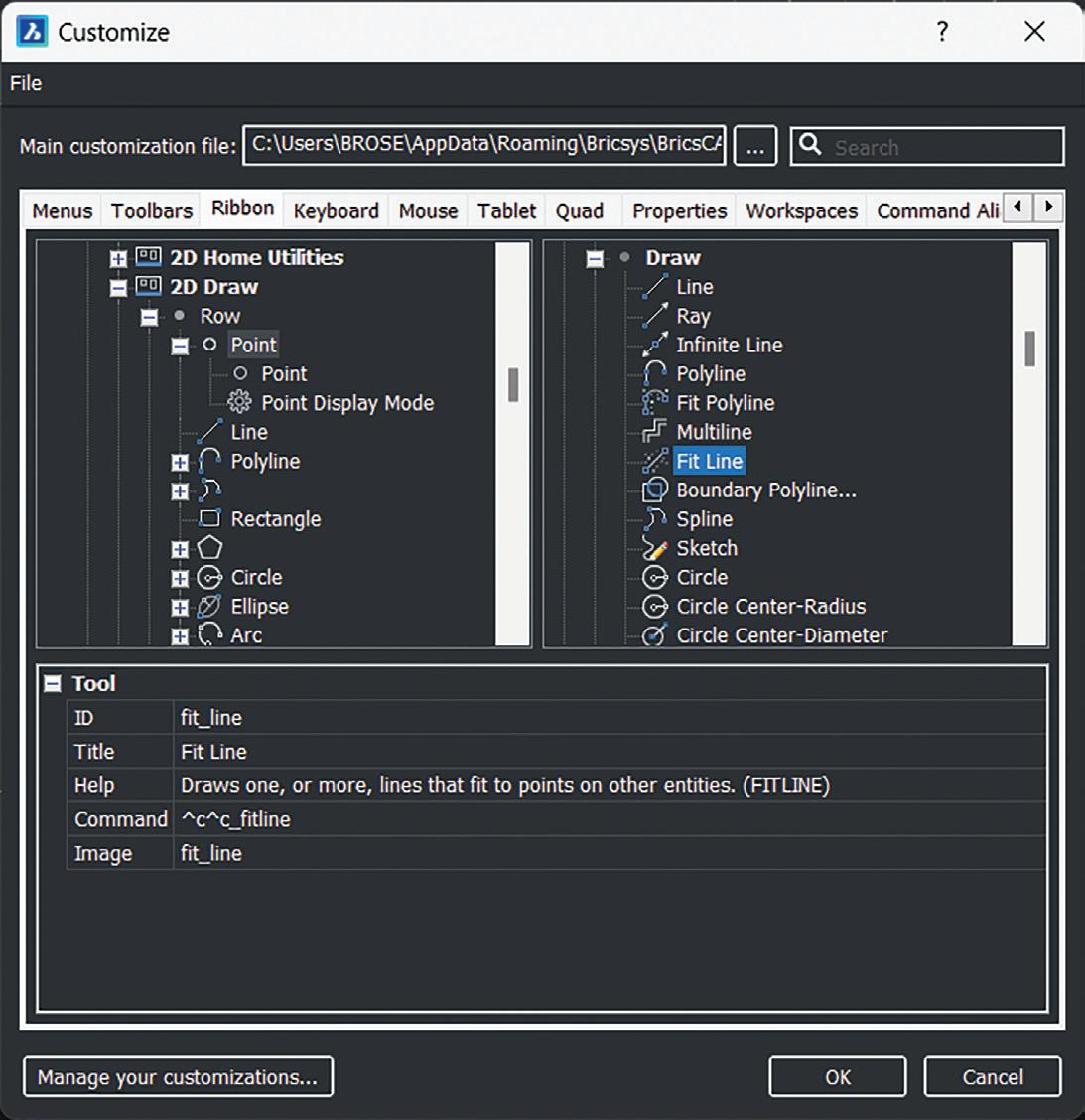
Task: Collapse the 2D Draw node
Action: click(118, 288)
